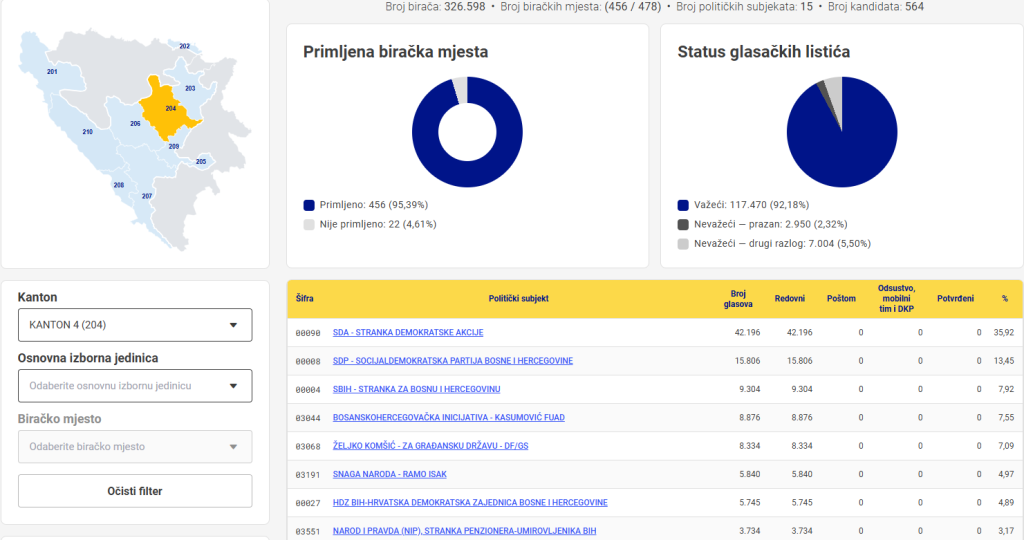This screenshot has height=540, width=1024.
Task: Open SDP - Socijaldemokratska Partija link
Action: (453, 360)
